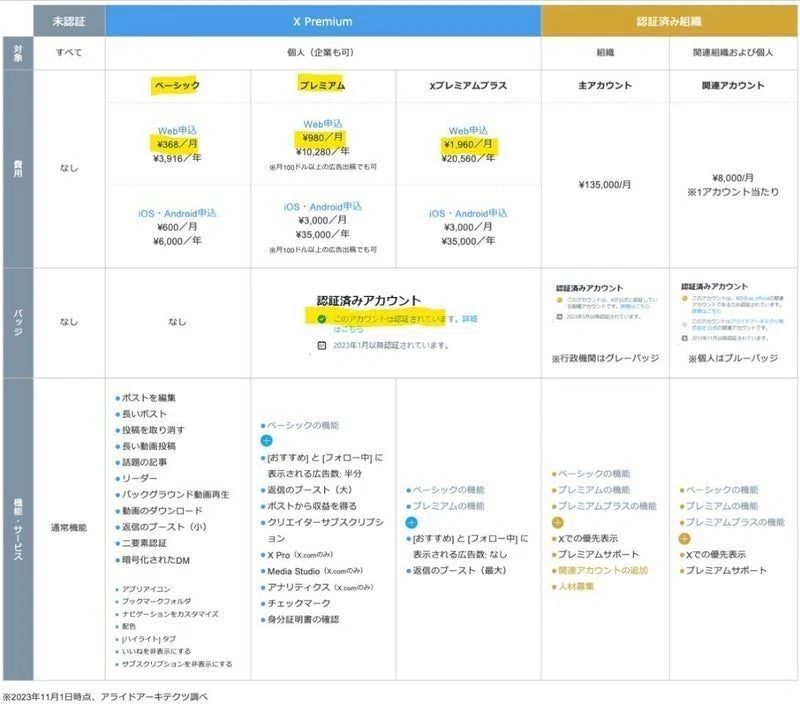Click the 主アカウント column heading

pos(605,85)
